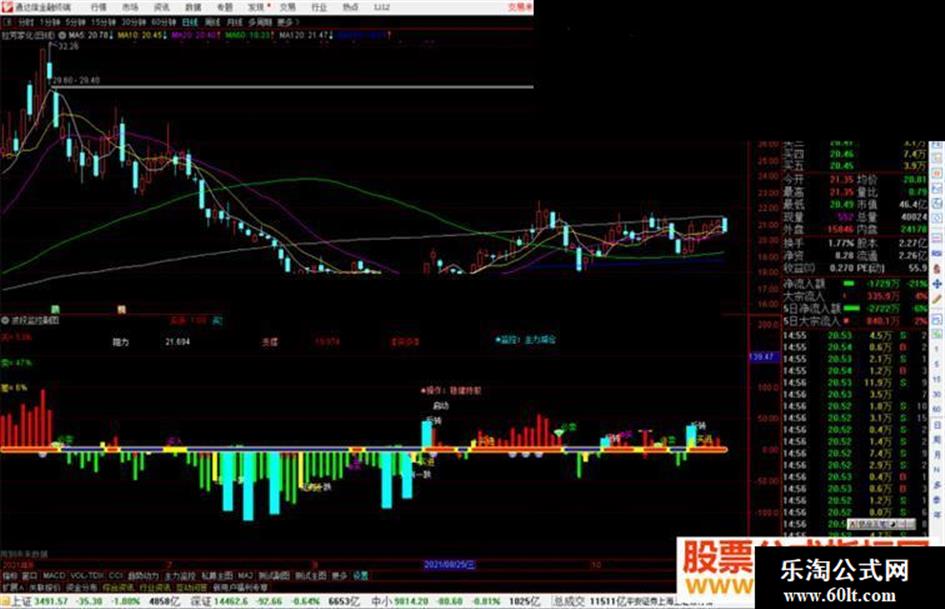This screenshot has width=945, height=609.
Task: Open the 发现 menu
Action: point(256,7)
